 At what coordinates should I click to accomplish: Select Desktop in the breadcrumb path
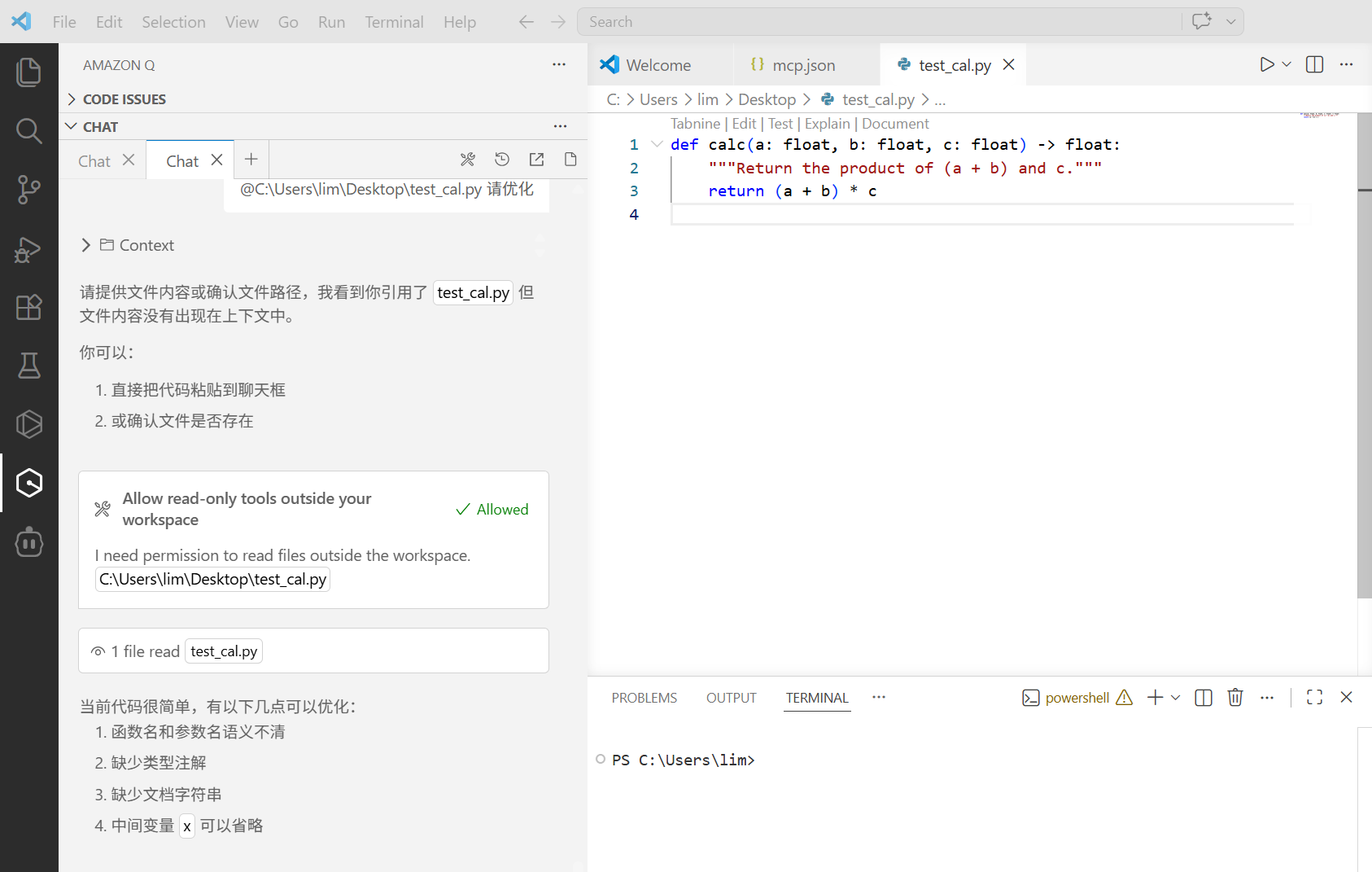[767, 99]
